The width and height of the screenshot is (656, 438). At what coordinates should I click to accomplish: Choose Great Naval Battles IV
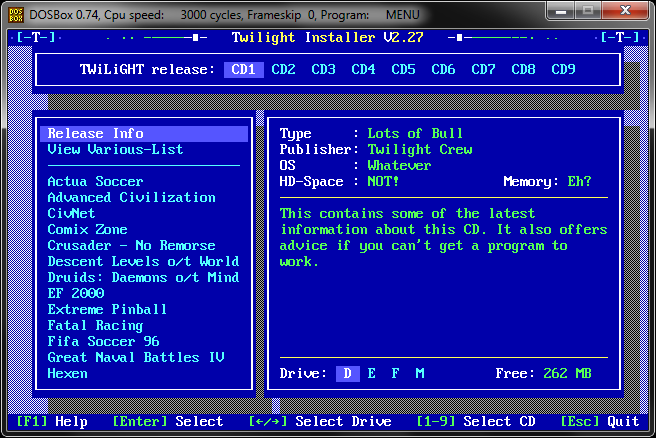point(136,357)
